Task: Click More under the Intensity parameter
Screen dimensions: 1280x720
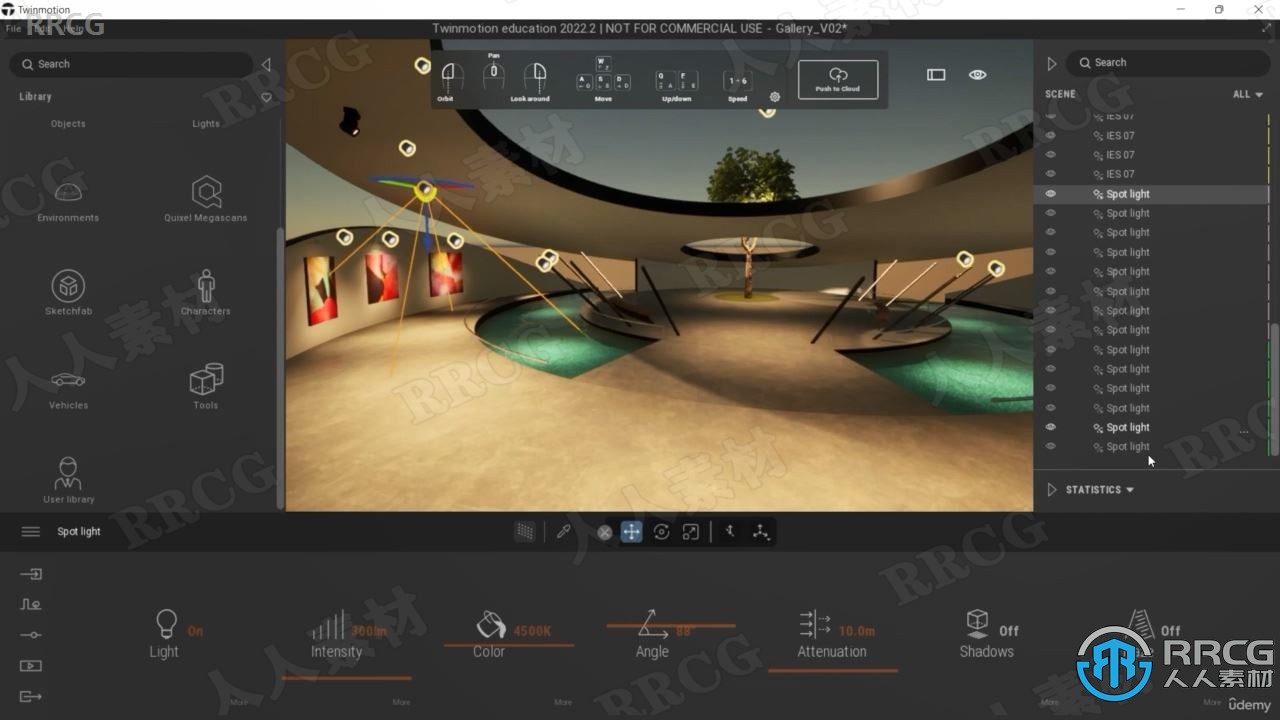Action: [x=401, y=702]
